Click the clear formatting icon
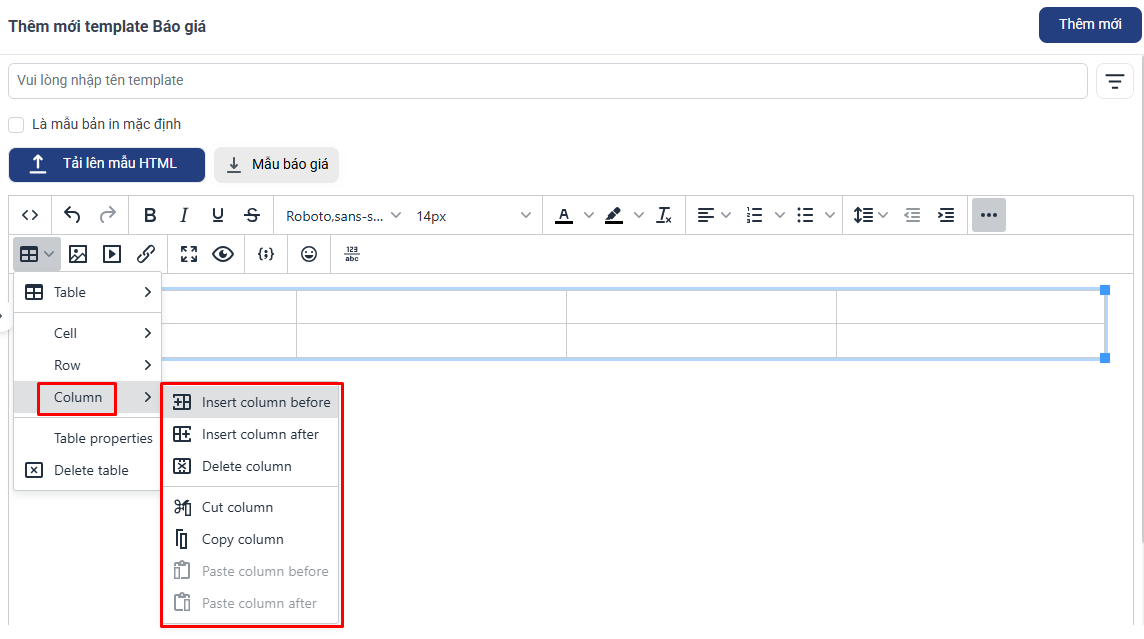The height and width of the screenshot is (639, 1144). [664, 215]
